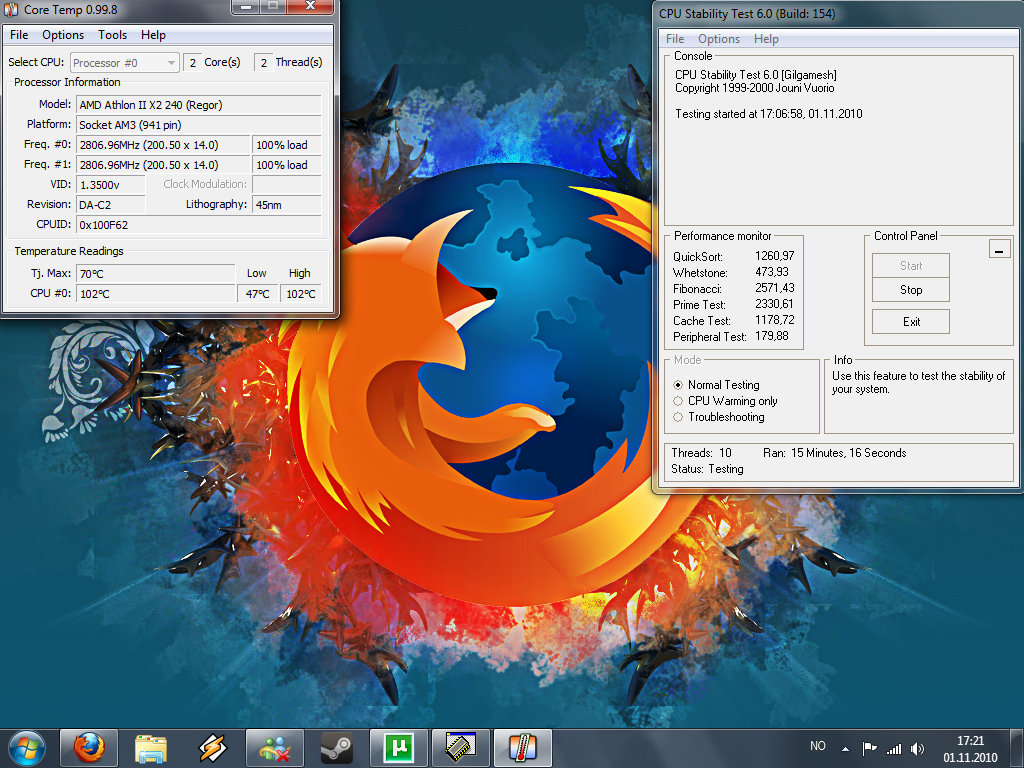Open CPU Stability Test Options menu
This screenshot has width=1024, height=768.
click(x=718, y=39)
